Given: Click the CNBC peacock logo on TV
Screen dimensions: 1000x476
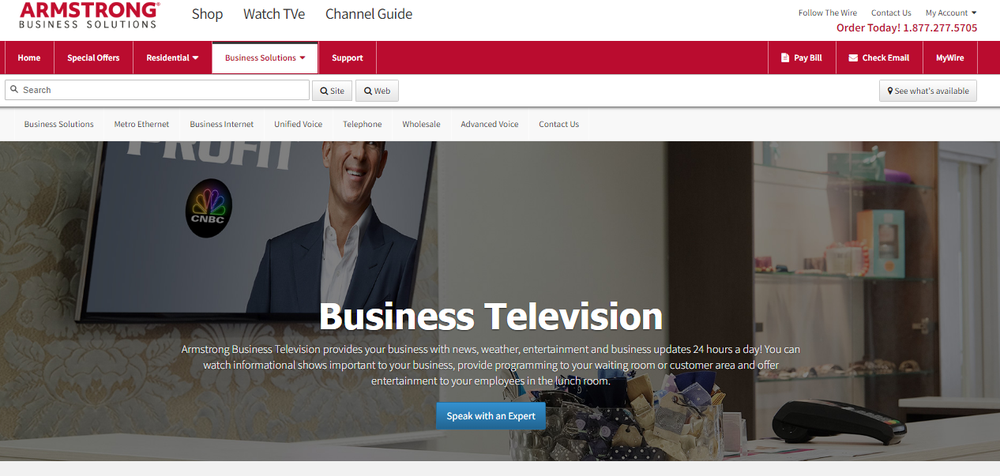Looking at the screenshot, I should point(209,208).
